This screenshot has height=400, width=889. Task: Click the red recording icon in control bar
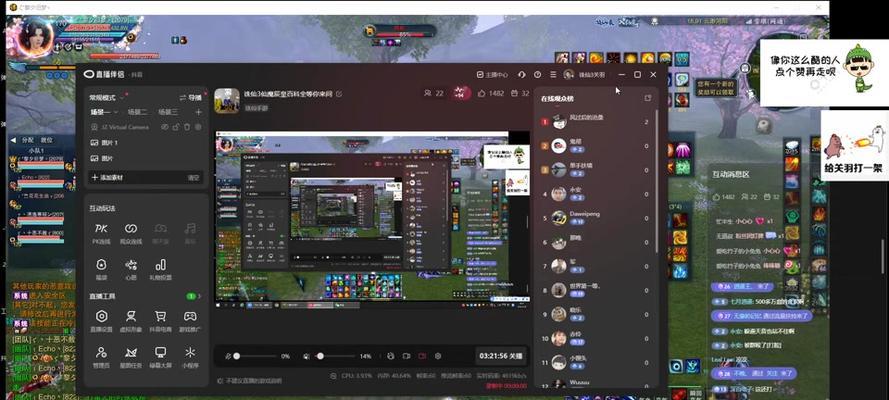(x=422, y=356)
